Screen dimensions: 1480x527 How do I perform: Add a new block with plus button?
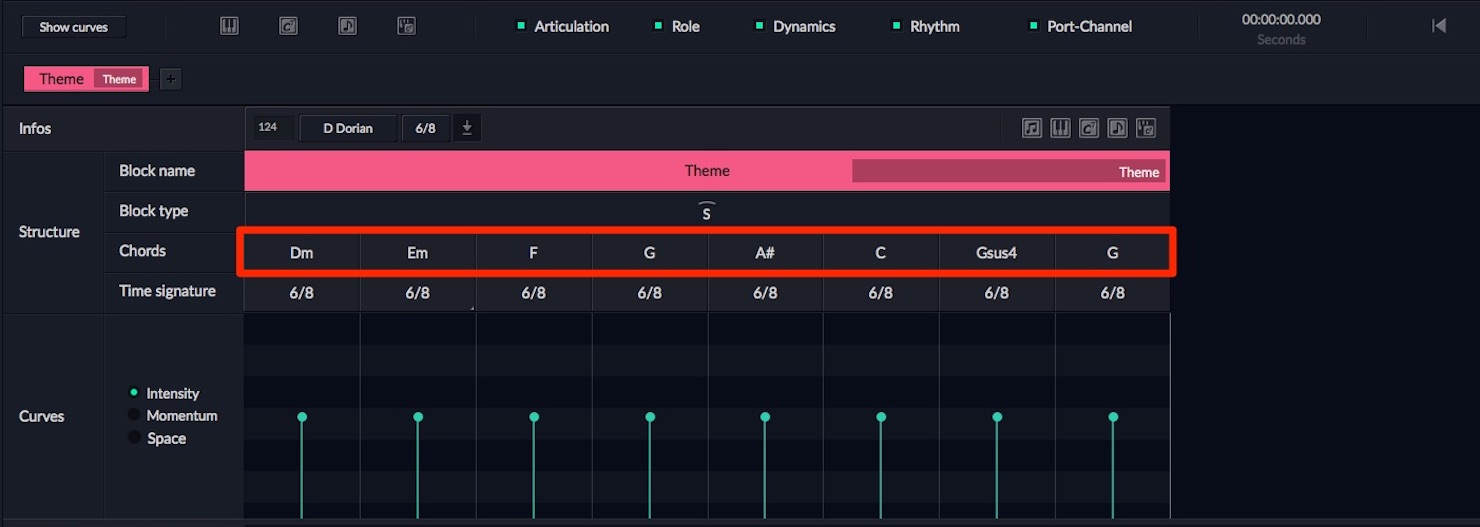[x=170, y=79]
